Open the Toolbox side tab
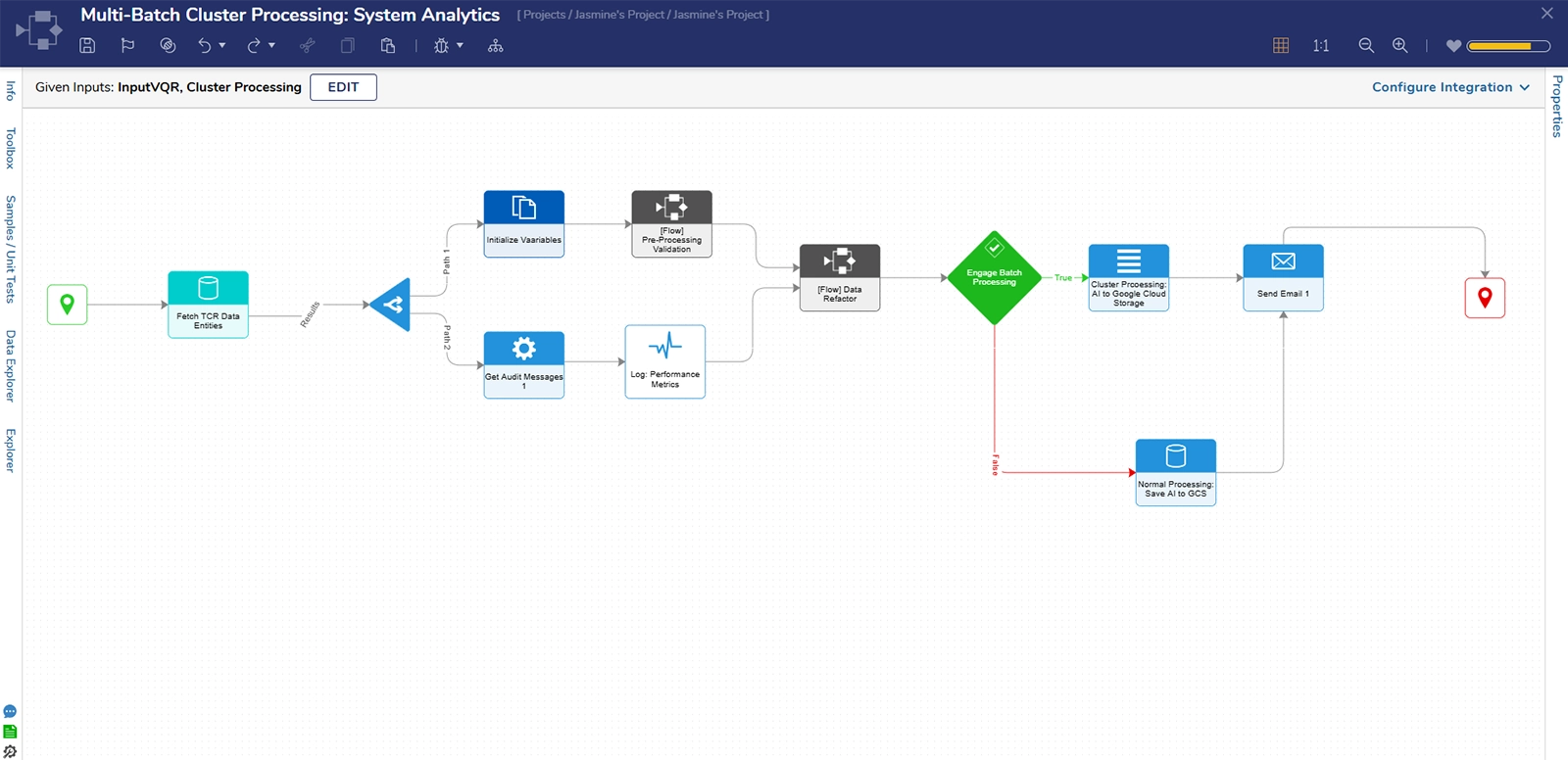1568x760 pixels. pyautogui.click(x=10, y=148)
